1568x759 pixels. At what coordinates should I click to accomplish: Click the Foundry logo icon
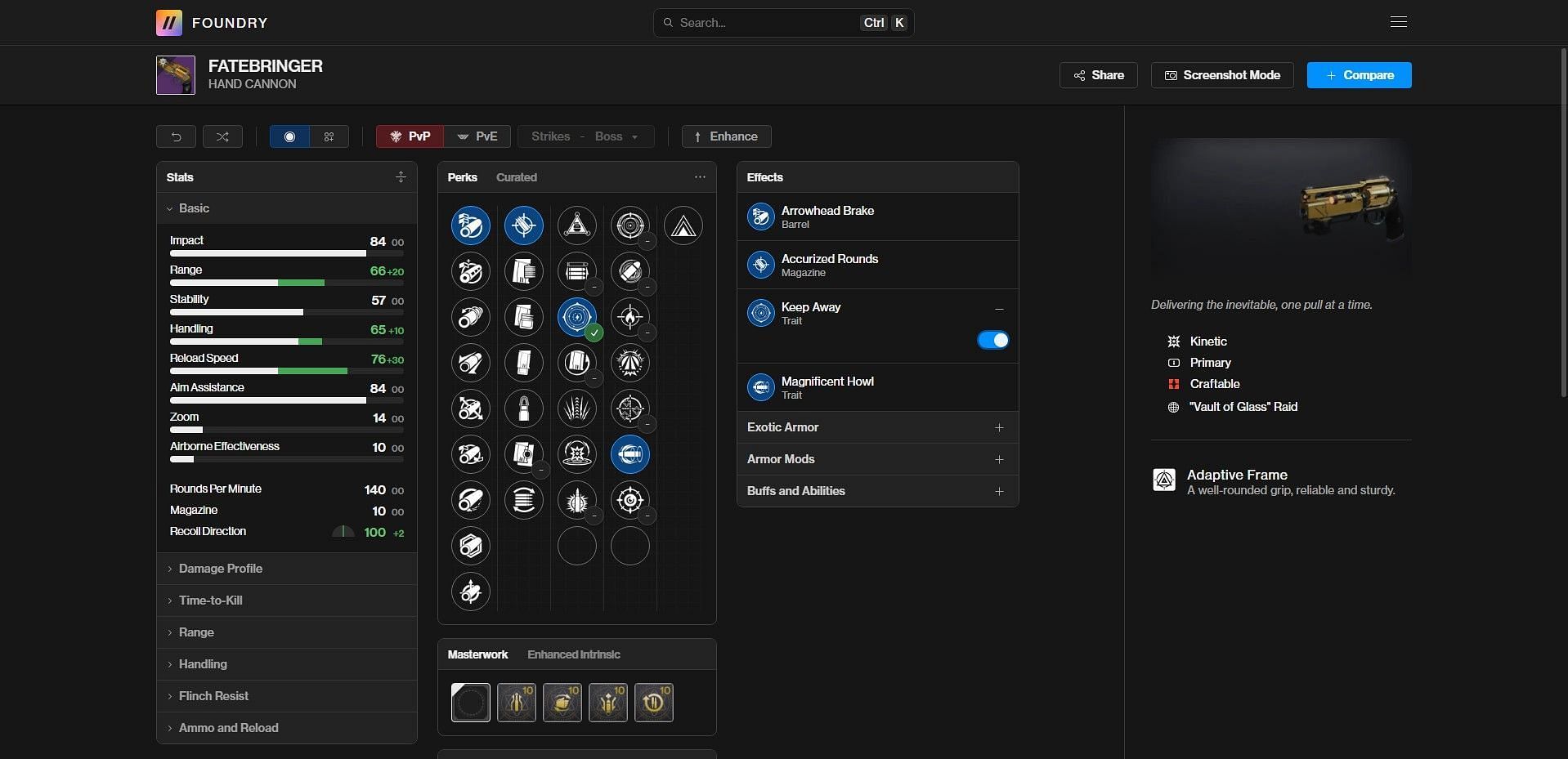click(x=169, y=23)
